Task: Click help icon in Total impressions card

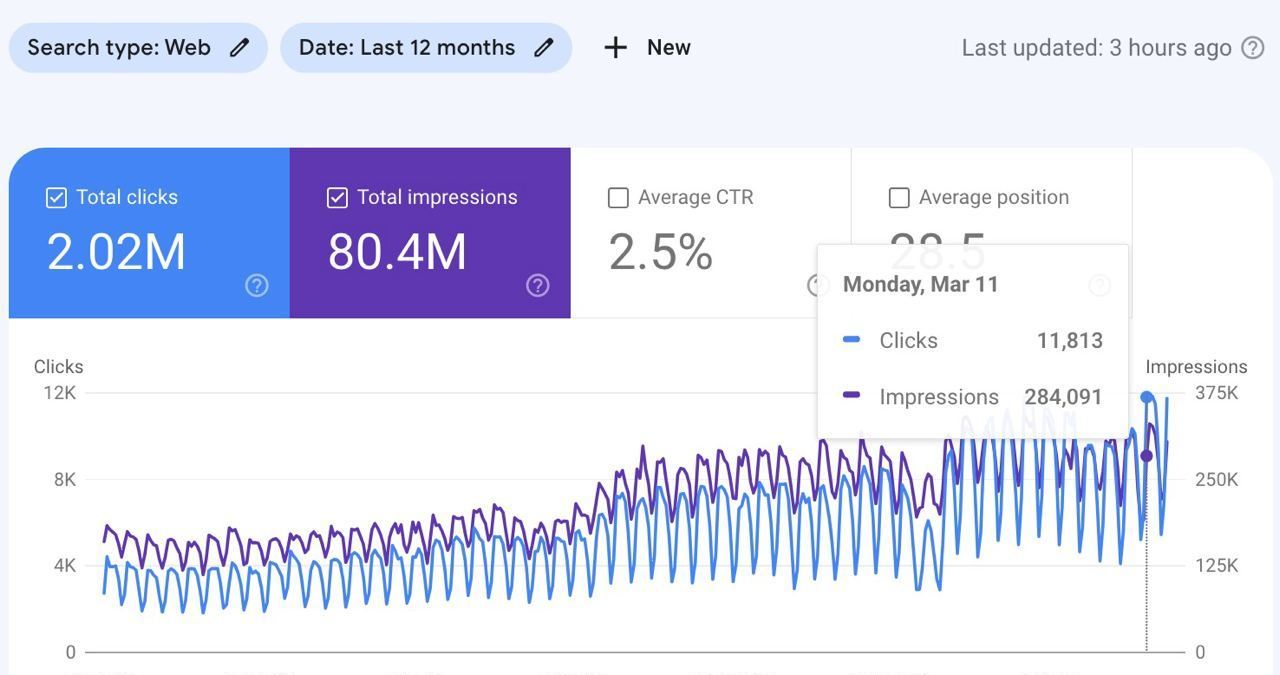Action: click(538, 286)
